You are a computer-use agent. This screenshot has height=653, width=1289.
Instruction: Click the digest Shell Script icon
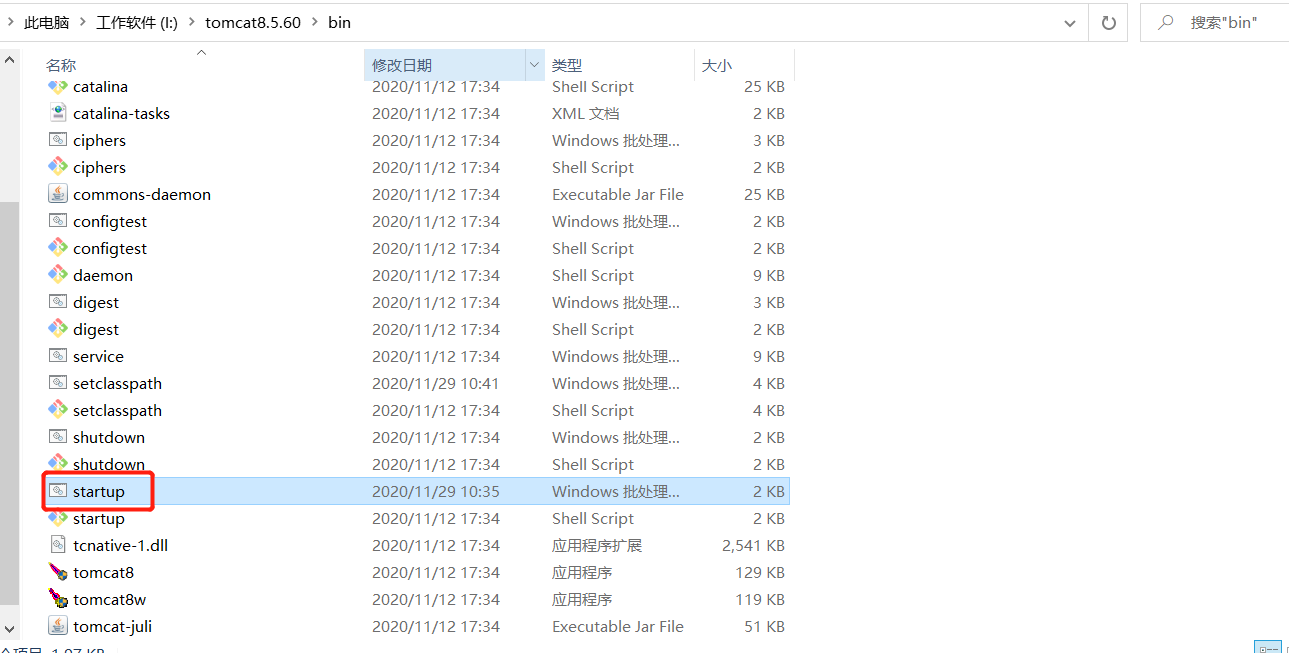tap(58, 329)
